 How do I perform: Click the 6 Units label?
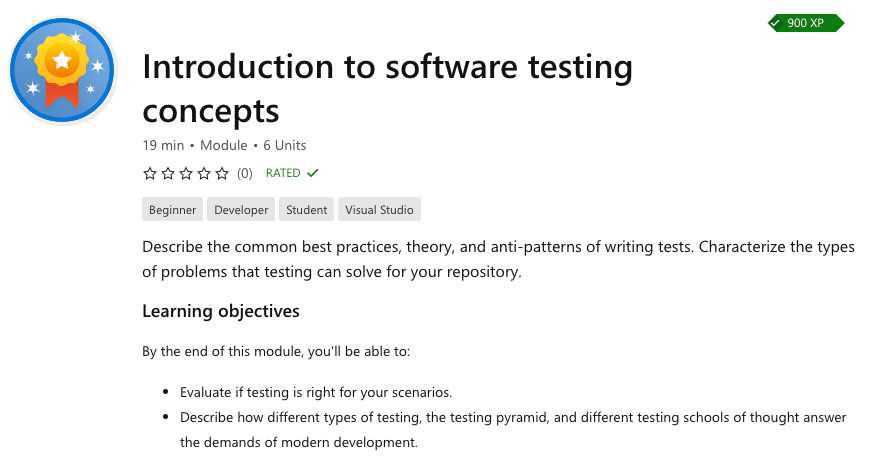coord(290,145)
